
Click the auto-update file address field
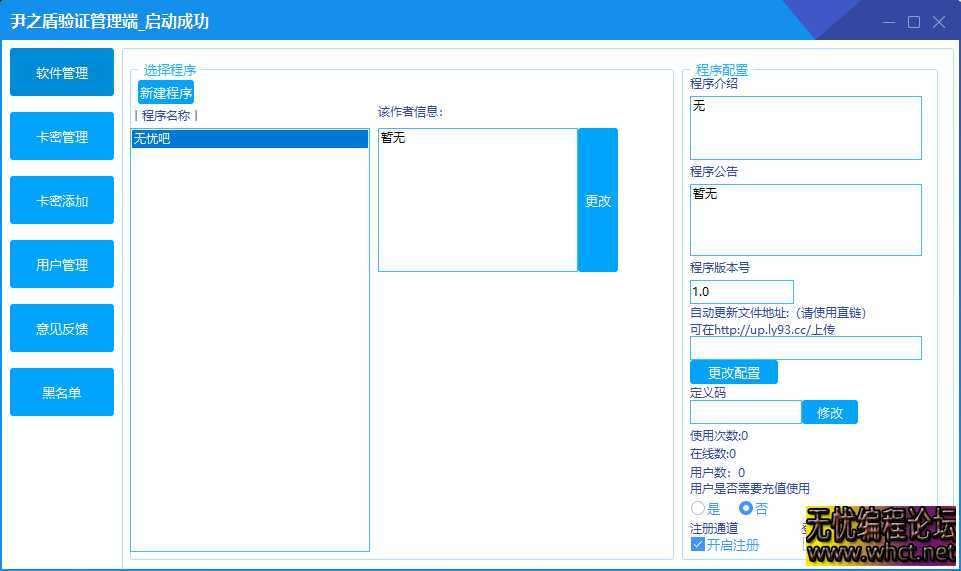click(x=805, y=348)
